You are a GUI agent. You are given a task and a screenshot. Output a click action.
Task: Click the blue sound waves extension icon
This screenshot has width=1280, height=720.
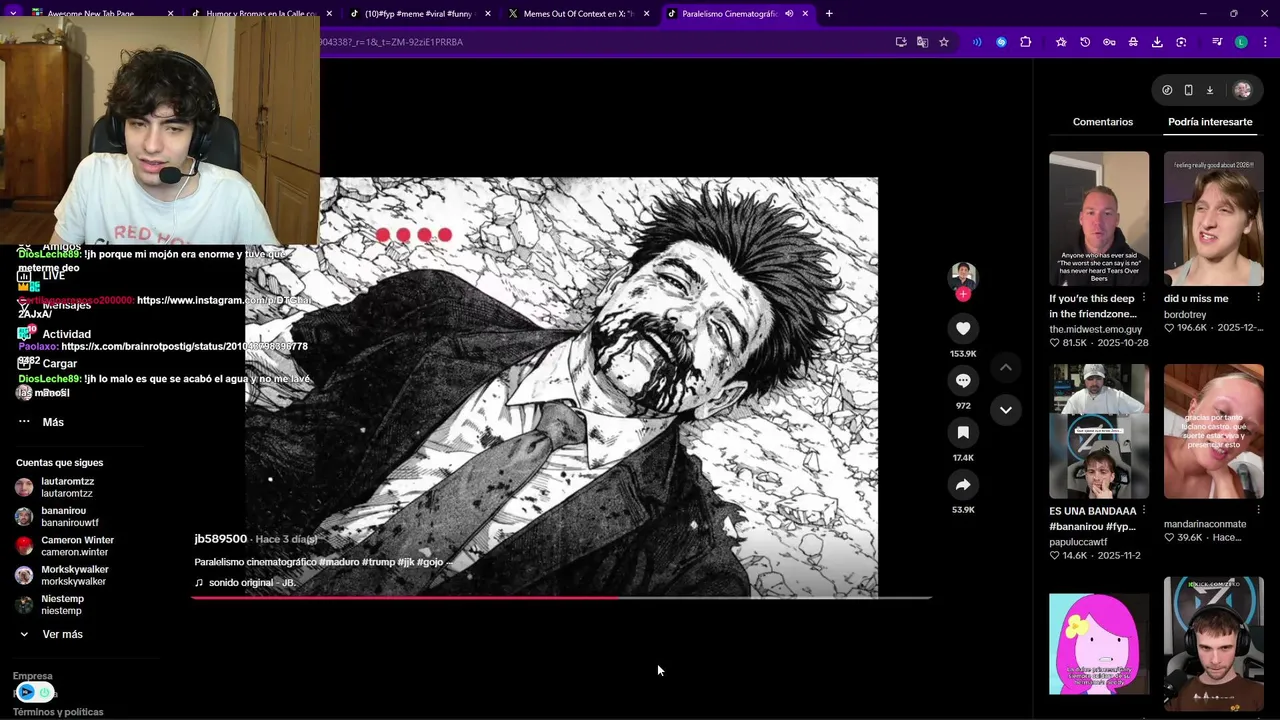(x=977, y=42)
